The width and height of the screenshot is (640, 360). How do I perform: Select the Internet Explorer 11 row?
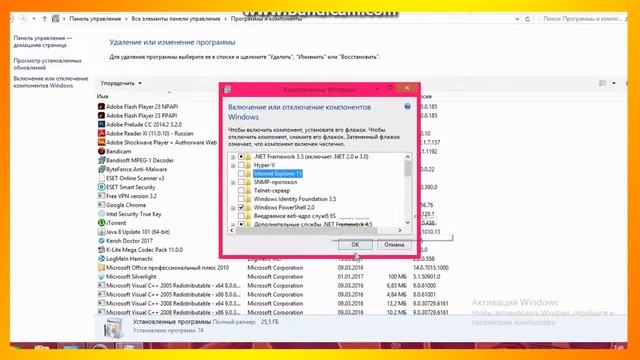278,174
